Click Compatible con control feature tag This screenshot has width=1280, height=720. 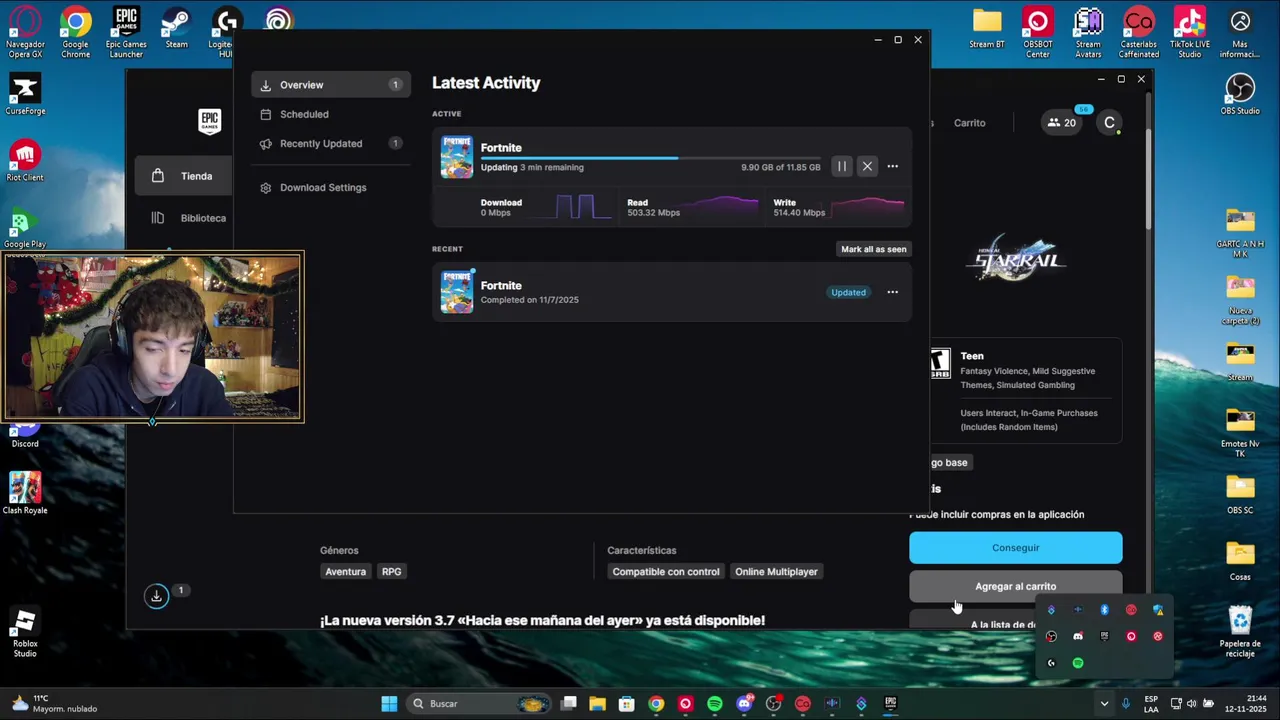pos(666,572)
